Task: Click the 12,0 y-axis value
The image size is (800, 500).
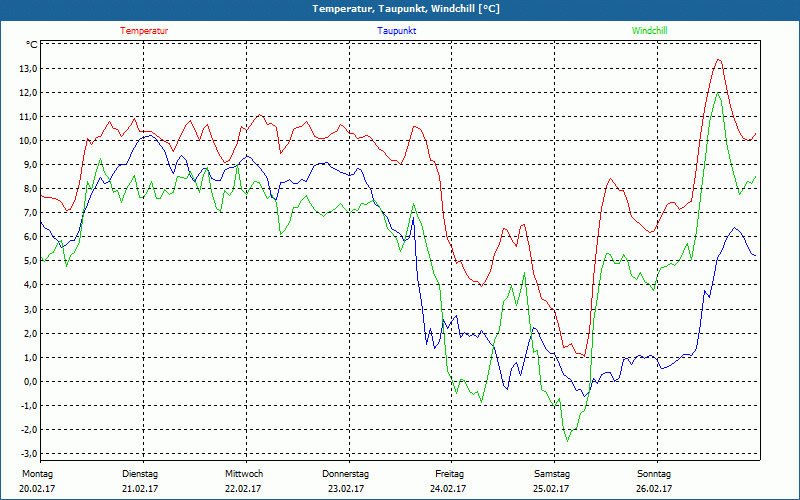Action: click(x=28, y=93)
